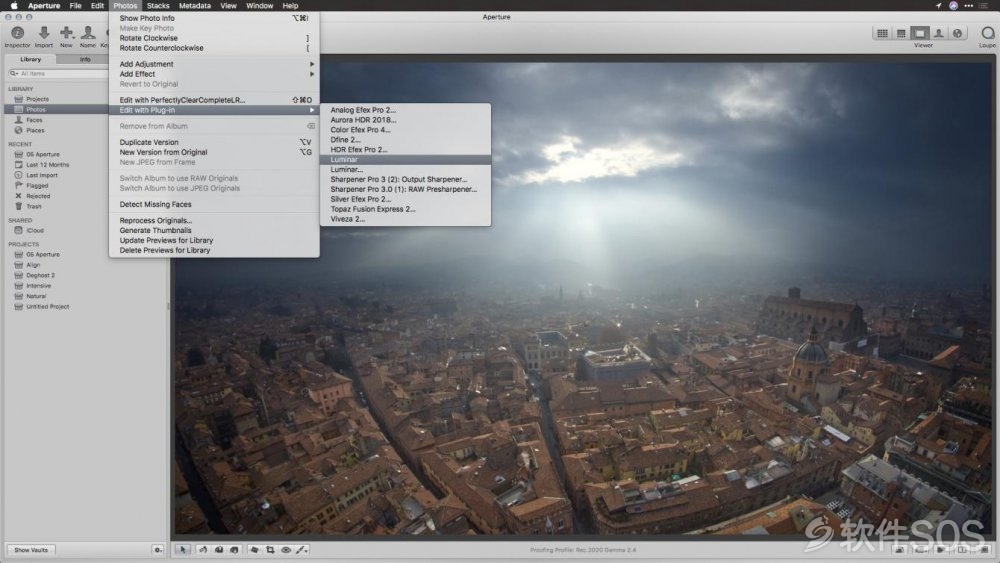Click the Lift tool icon

coord(219,550)
